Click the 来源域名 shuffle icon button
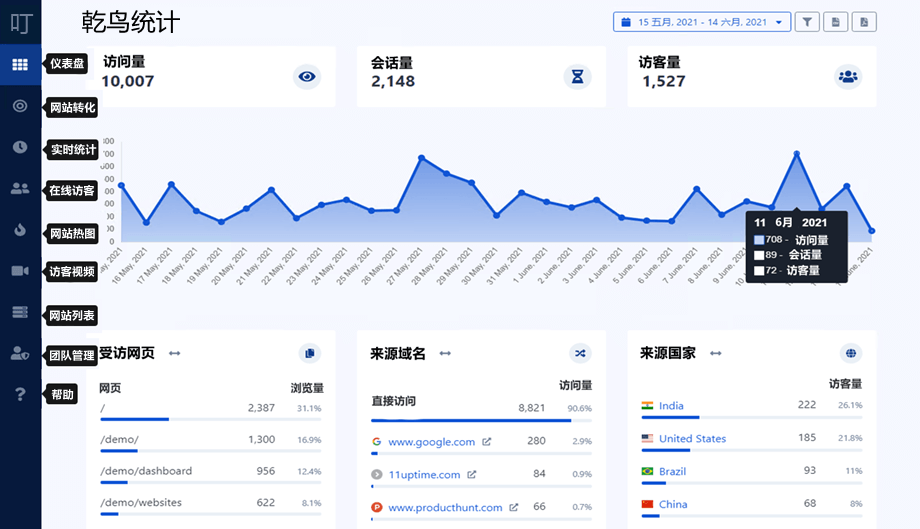Viewport: 920px width, 529px height. point(580,353)
